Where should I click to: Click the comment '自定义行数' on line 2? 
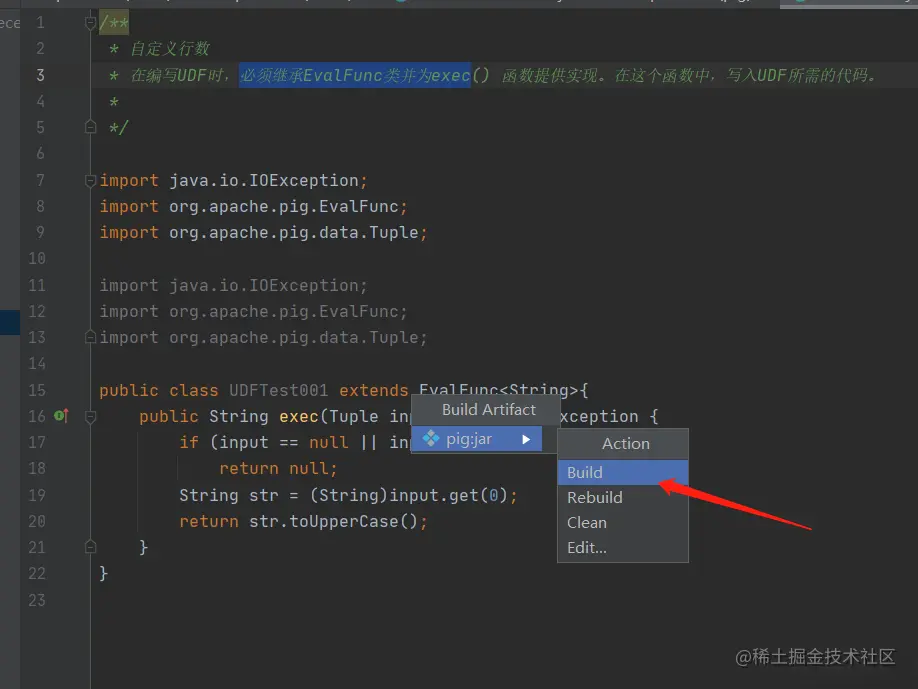click(170, 49)
